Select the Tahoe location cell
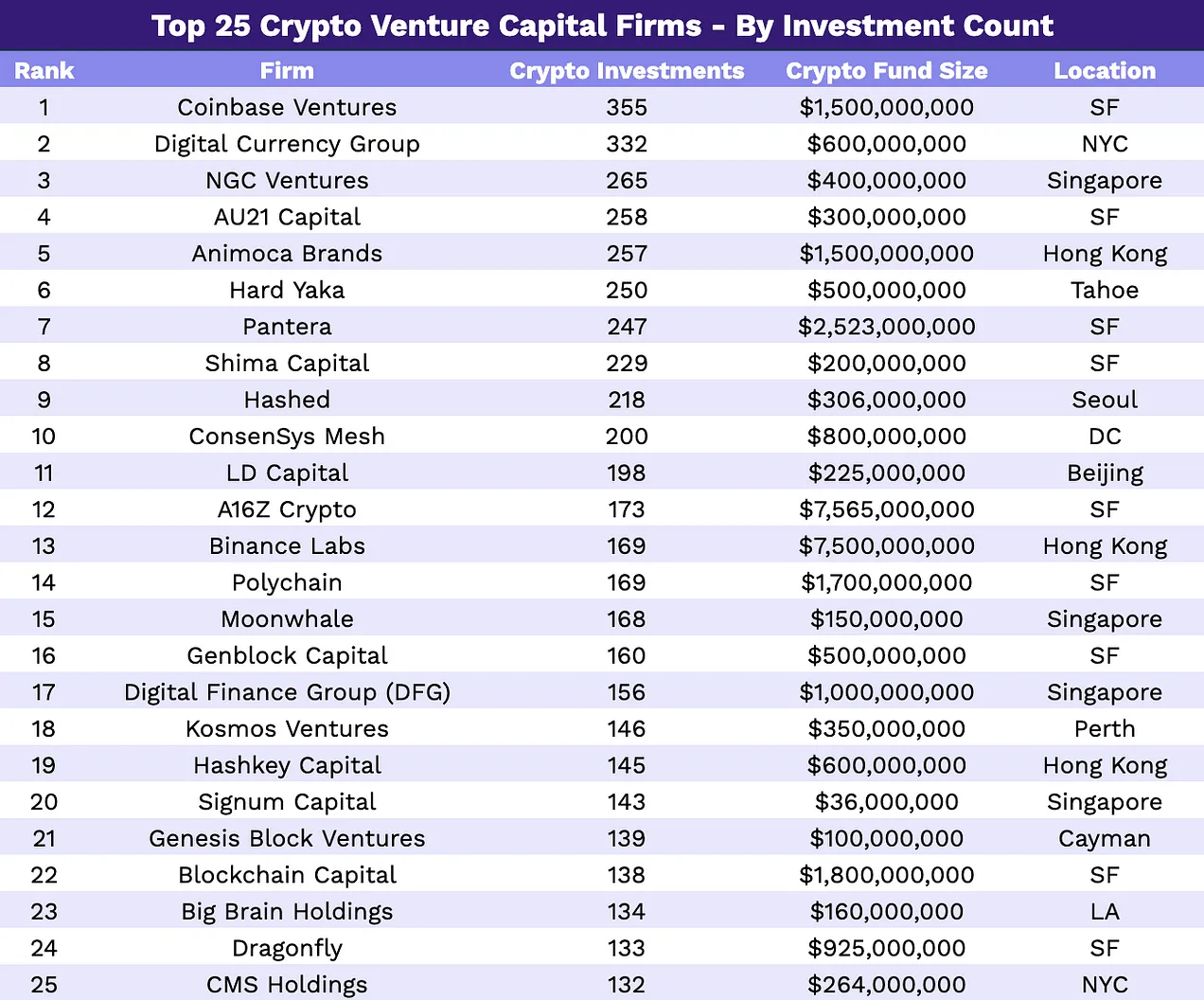1204x1000 pixels. 1105,291
